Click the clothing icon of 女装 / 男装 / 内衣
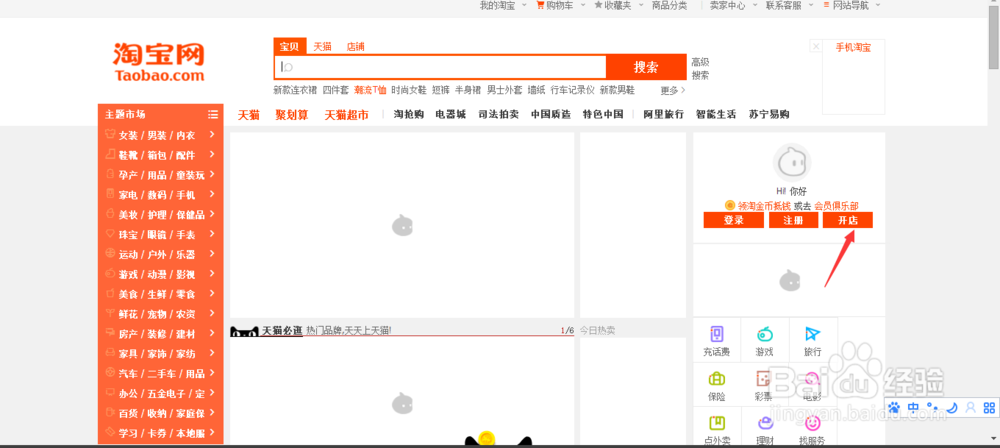This screenshot has height=448, width=1000. [x=110, y=135]
